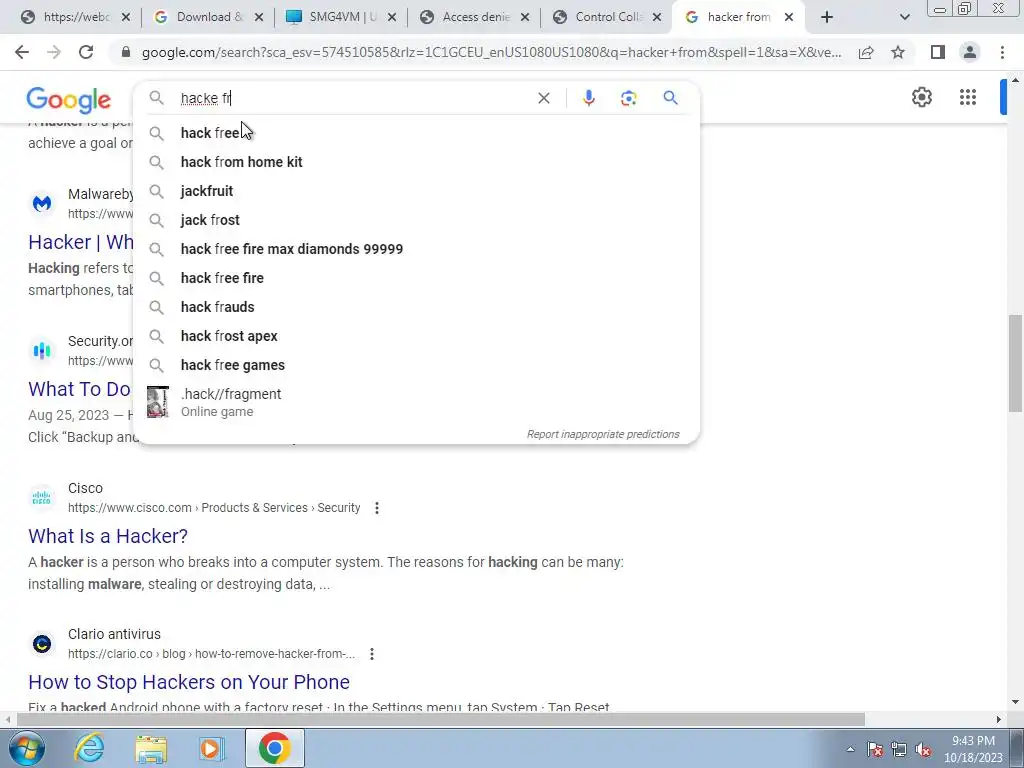Select the 'jackfruit' suggestion
The width and height of the screenshot is (1024, 768).
pos(417,191)
